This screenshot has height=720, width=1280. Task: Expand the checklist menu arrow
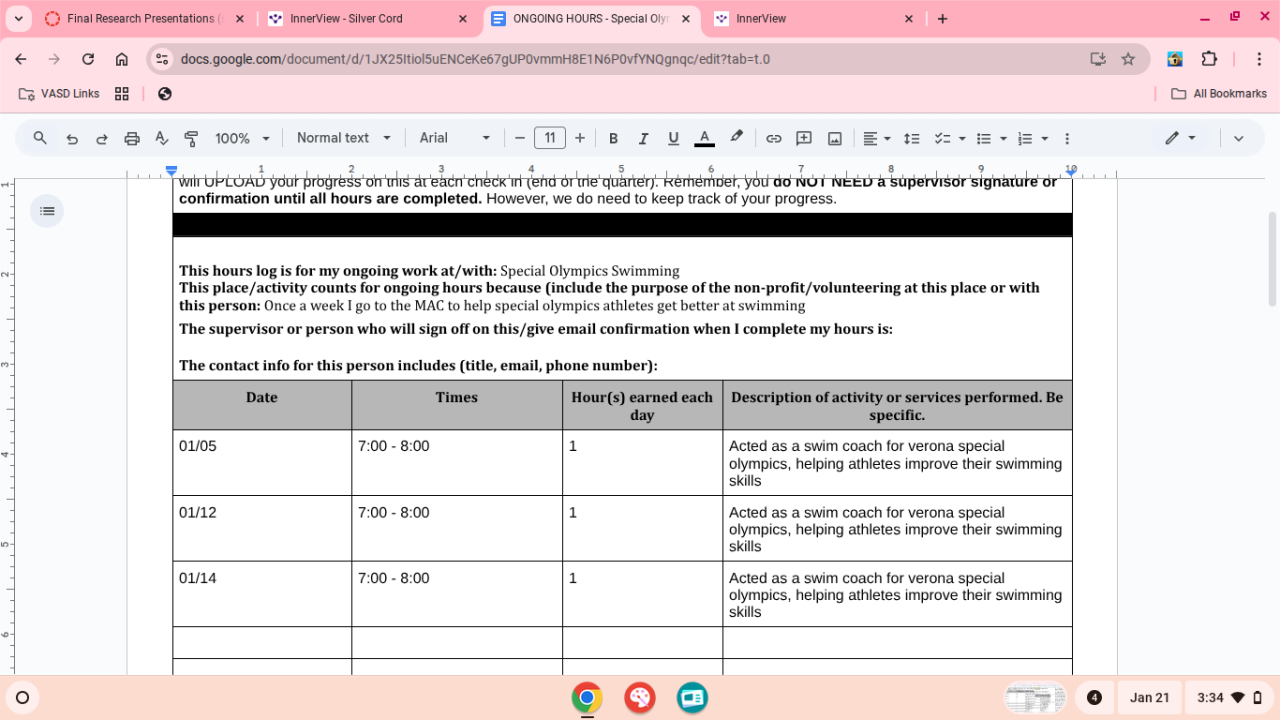click(x=962, y=138)
